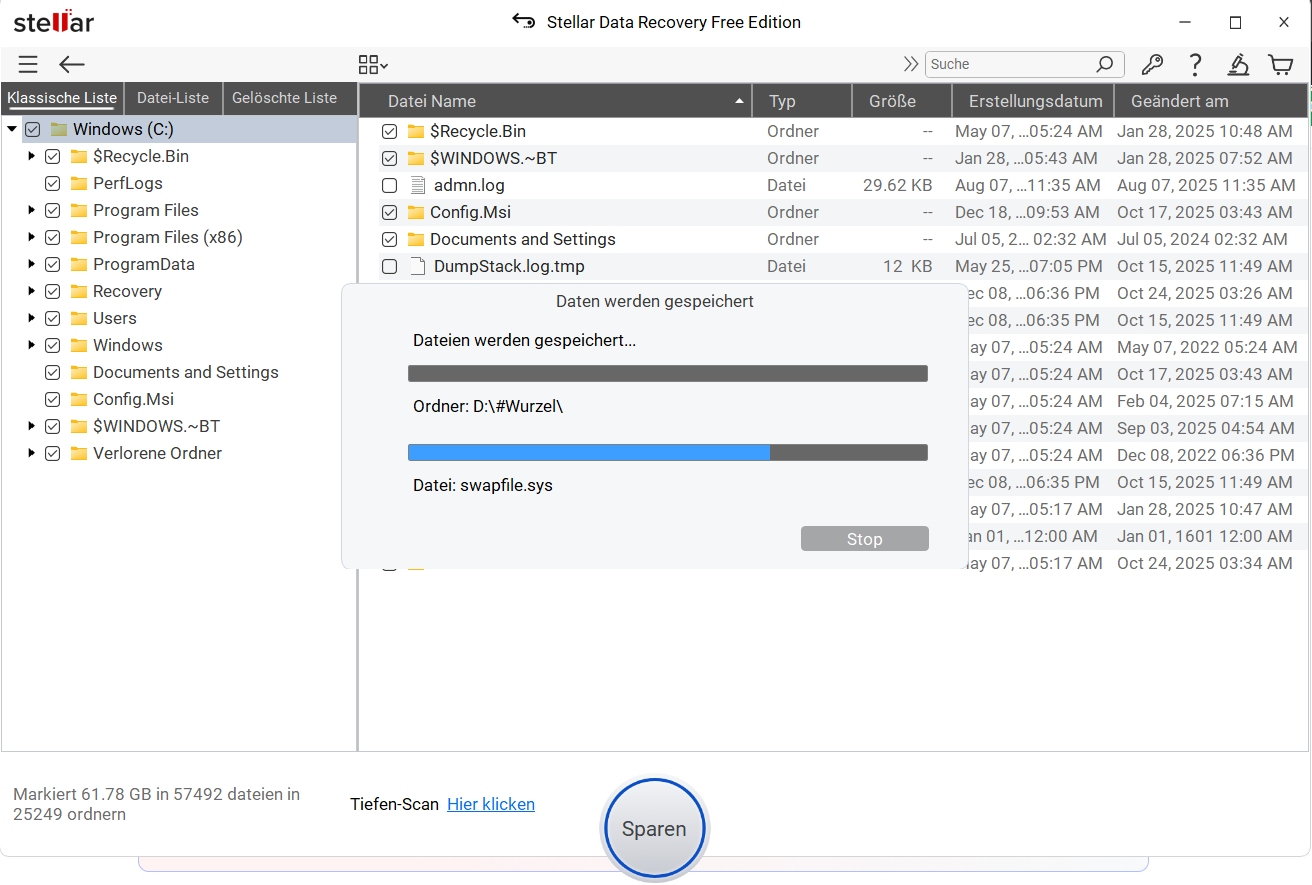
Task: Click the double chevron beside search
Action: 910,64
